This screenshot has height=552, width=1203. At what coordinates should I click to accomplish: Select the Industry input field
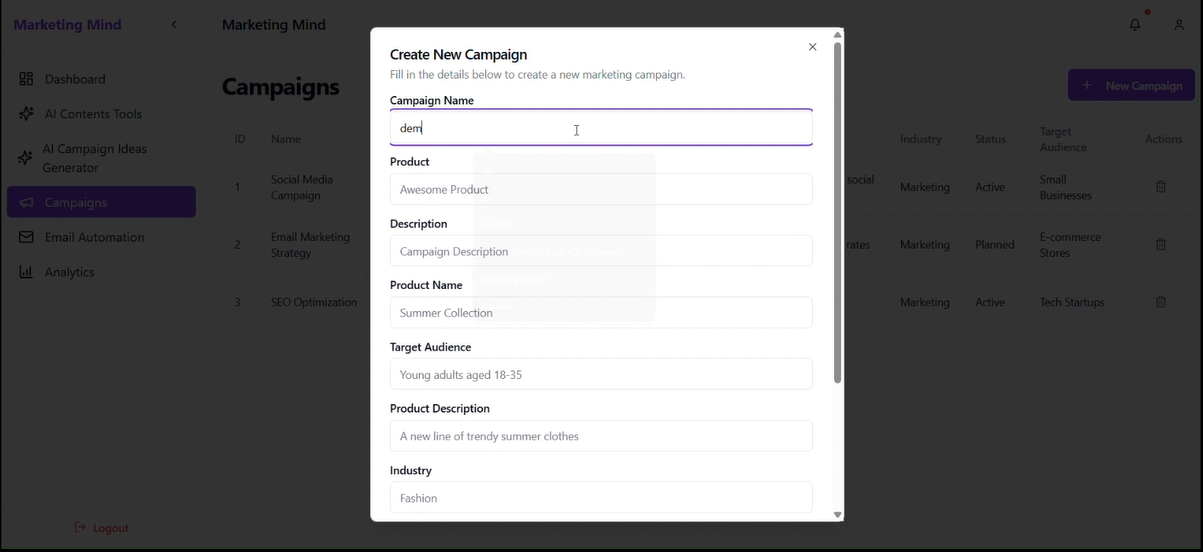(601, 498)
